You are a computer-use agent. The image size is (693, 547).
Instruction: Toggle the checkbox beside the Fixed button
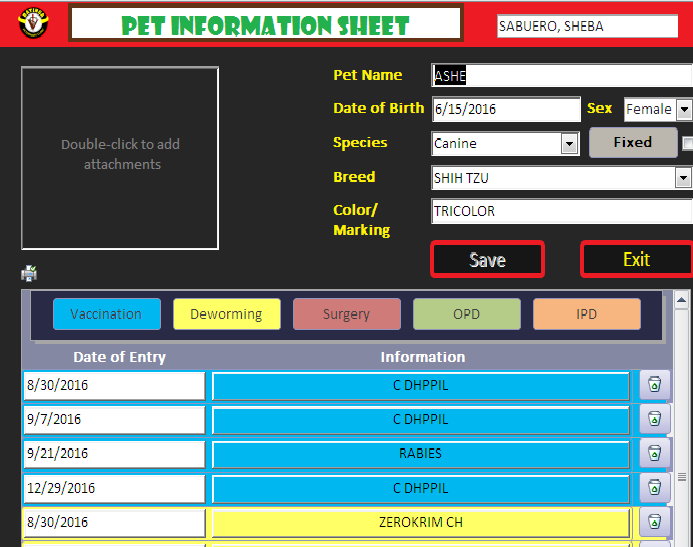click(687, 143)
